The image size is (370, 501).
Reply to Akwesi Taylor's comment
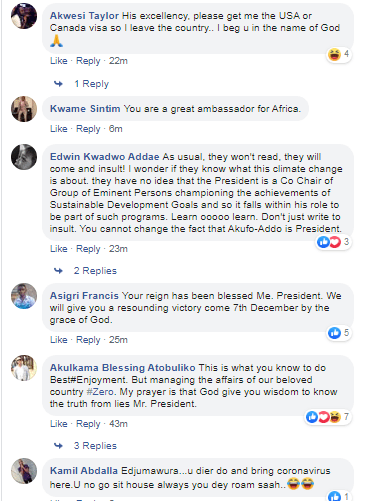click(x=88, y=61)
